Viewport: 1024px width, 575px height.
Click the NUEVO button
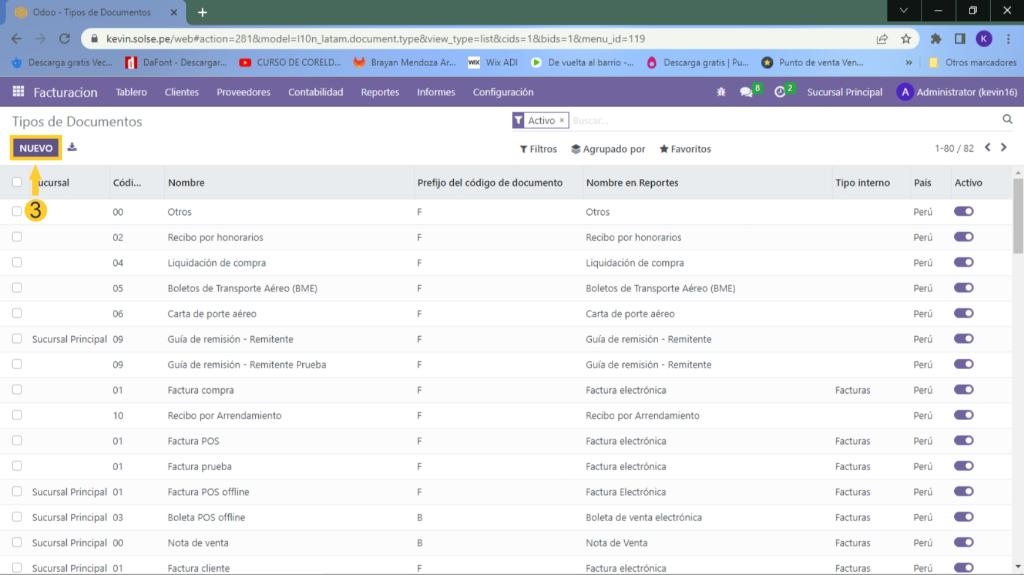point(36,148)
